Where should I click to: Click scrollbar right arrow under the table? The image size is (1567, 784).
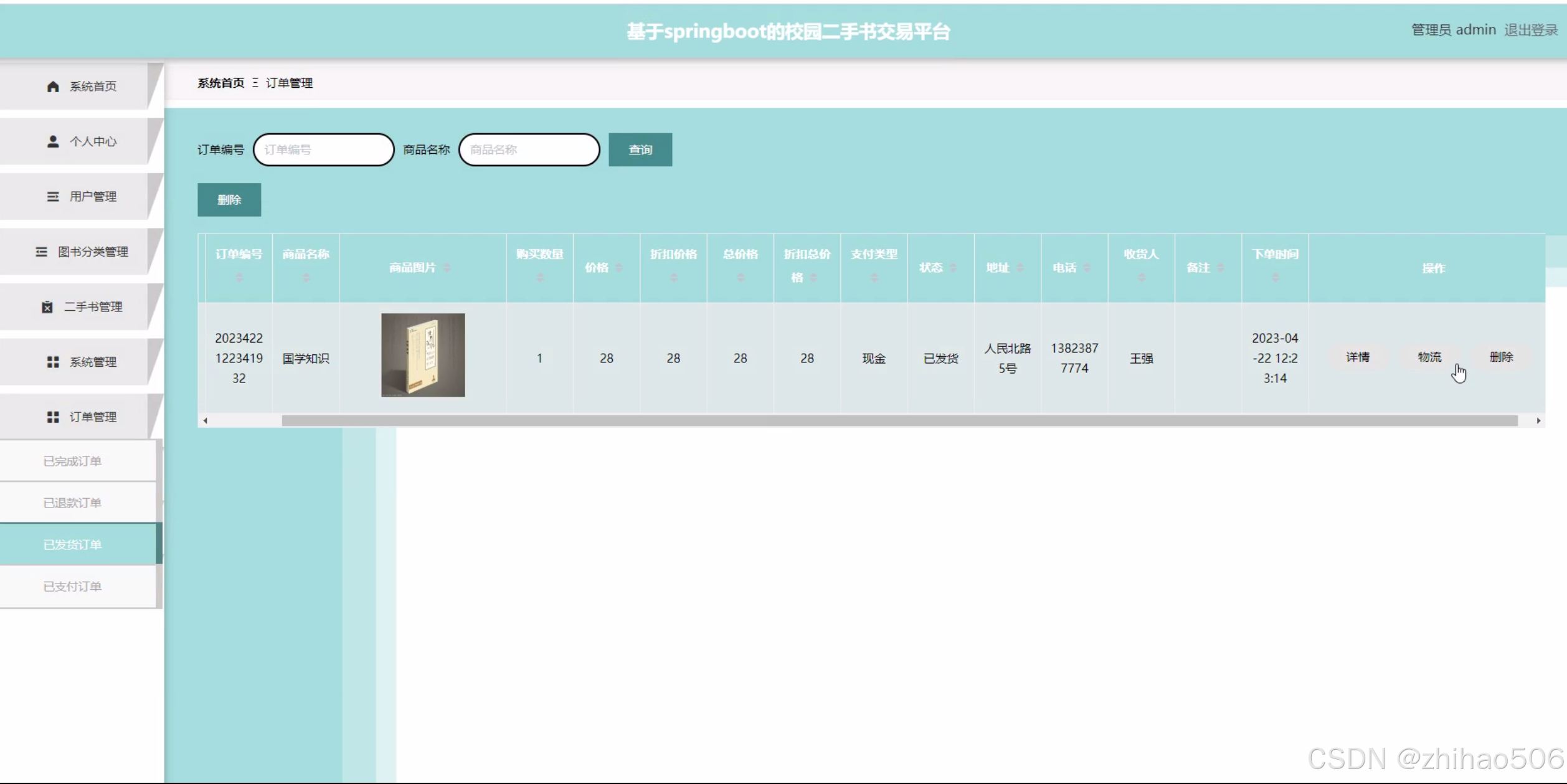[1538, 421]
